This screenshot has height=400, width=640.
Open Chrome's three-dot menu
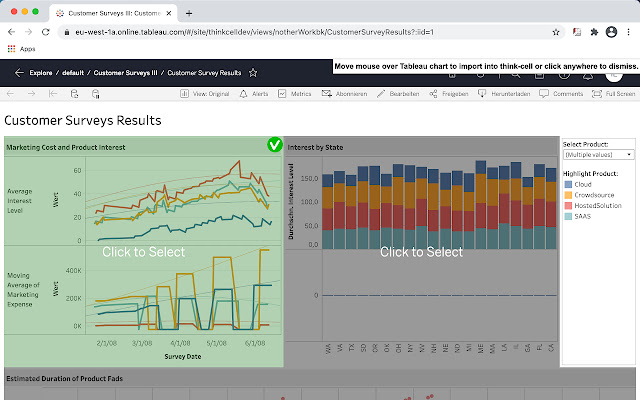(x=628, y=32)
